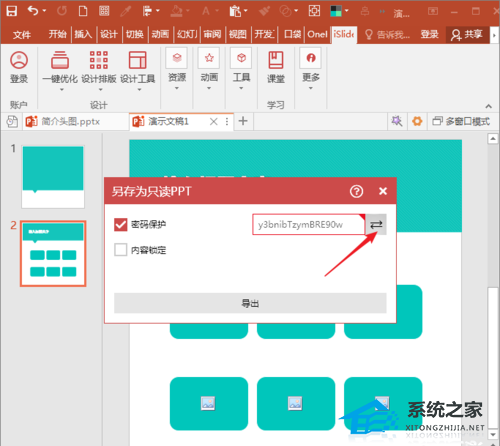
Task: Click the 共享 share button
Action: coord(467,34)
